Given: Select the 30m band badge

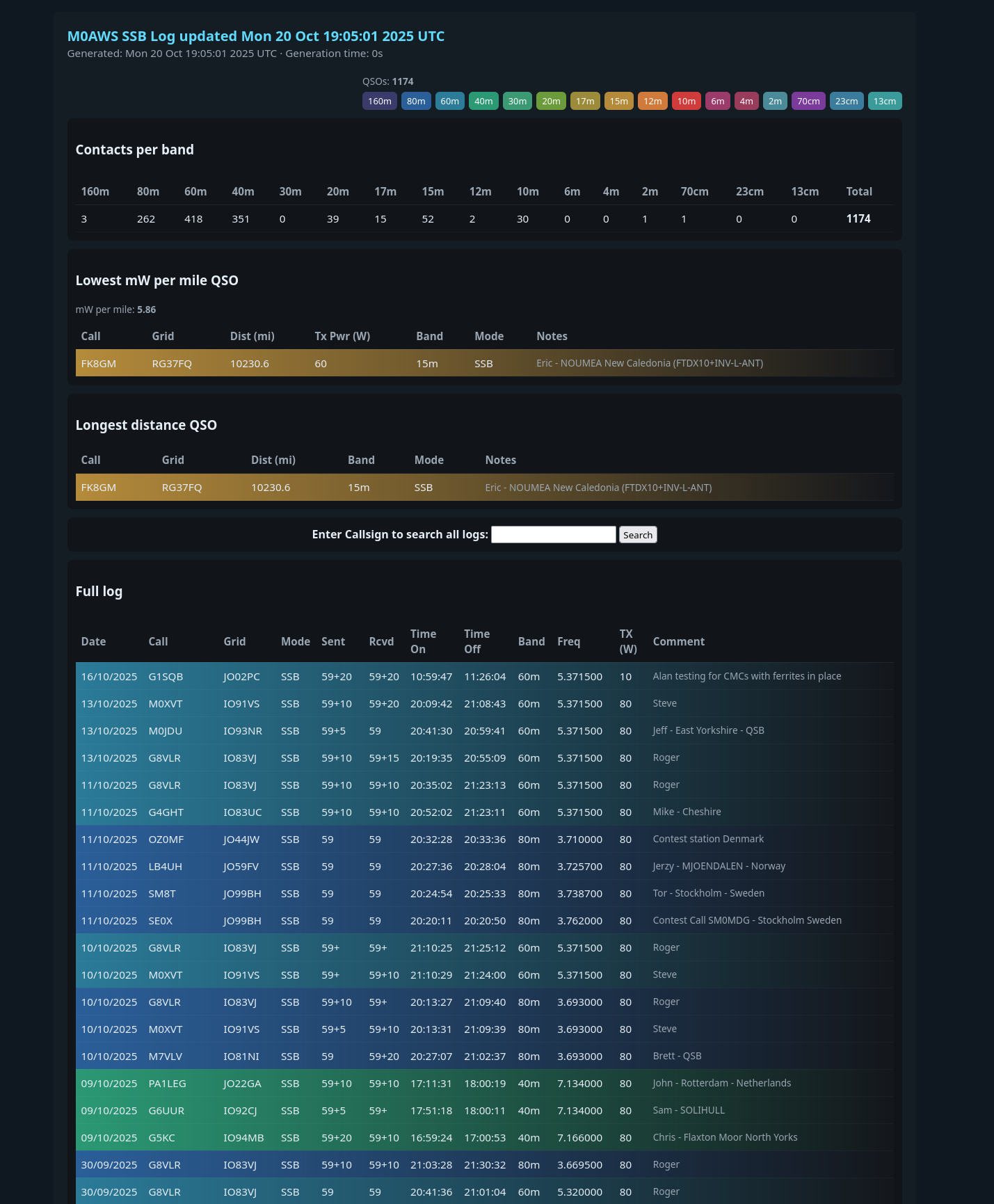Looking at the screenshot, I should point(517,101).
